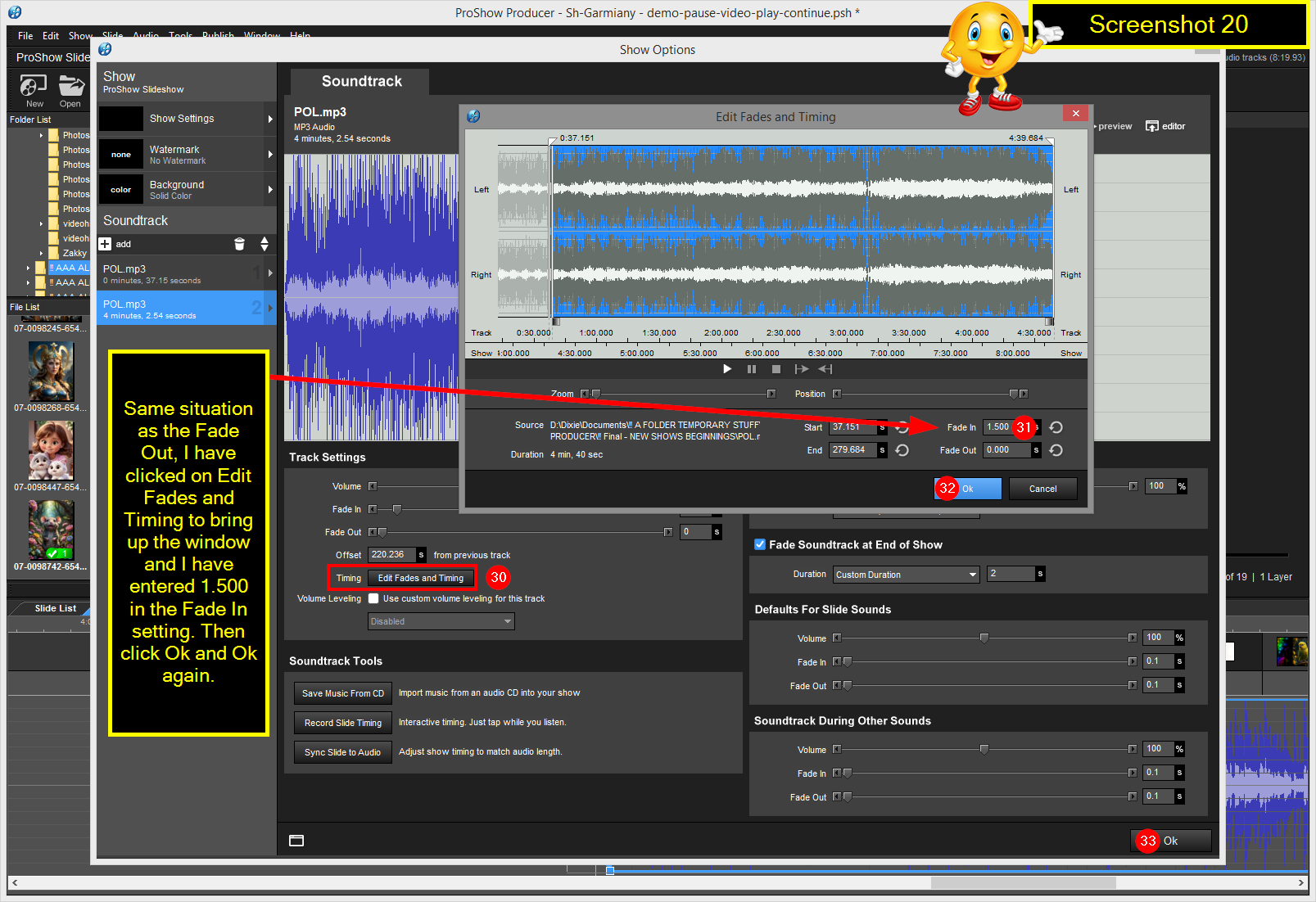Click right arrow of the Zoom slider
Screen dimensions: 1316x902
[771, 394]
